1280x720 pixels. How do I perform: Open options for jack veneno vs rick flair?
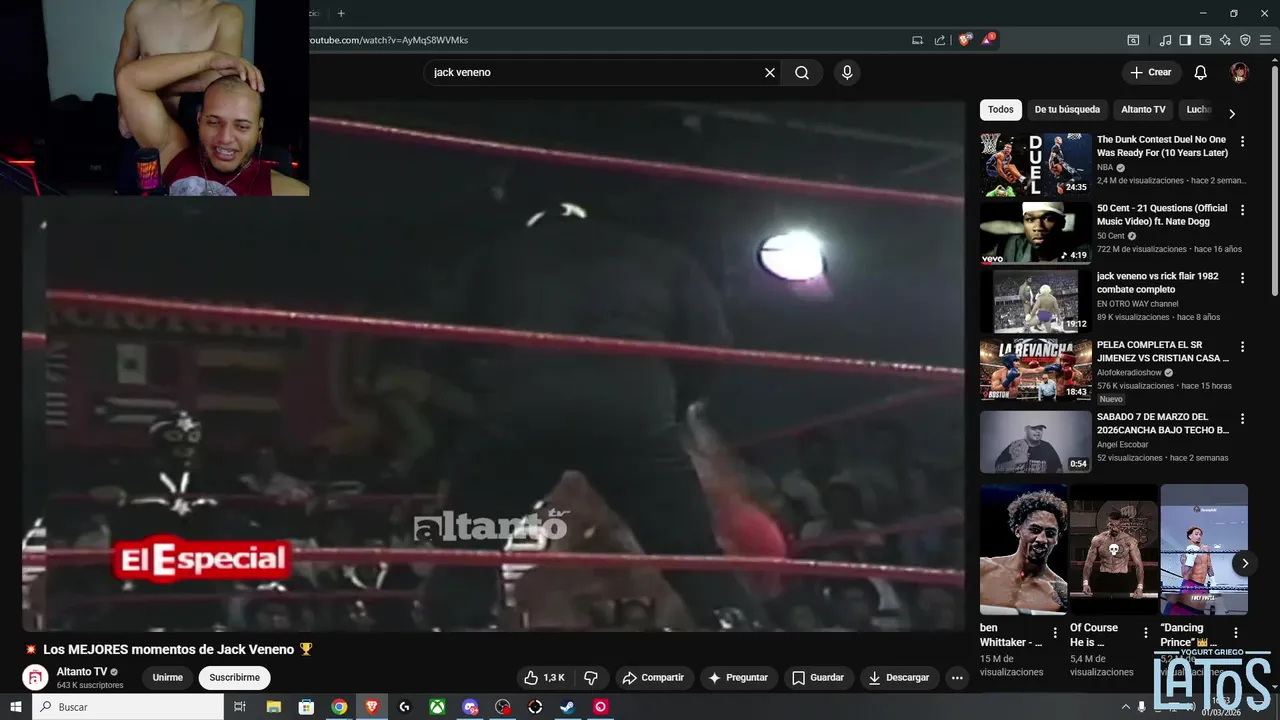(1243, 278)
